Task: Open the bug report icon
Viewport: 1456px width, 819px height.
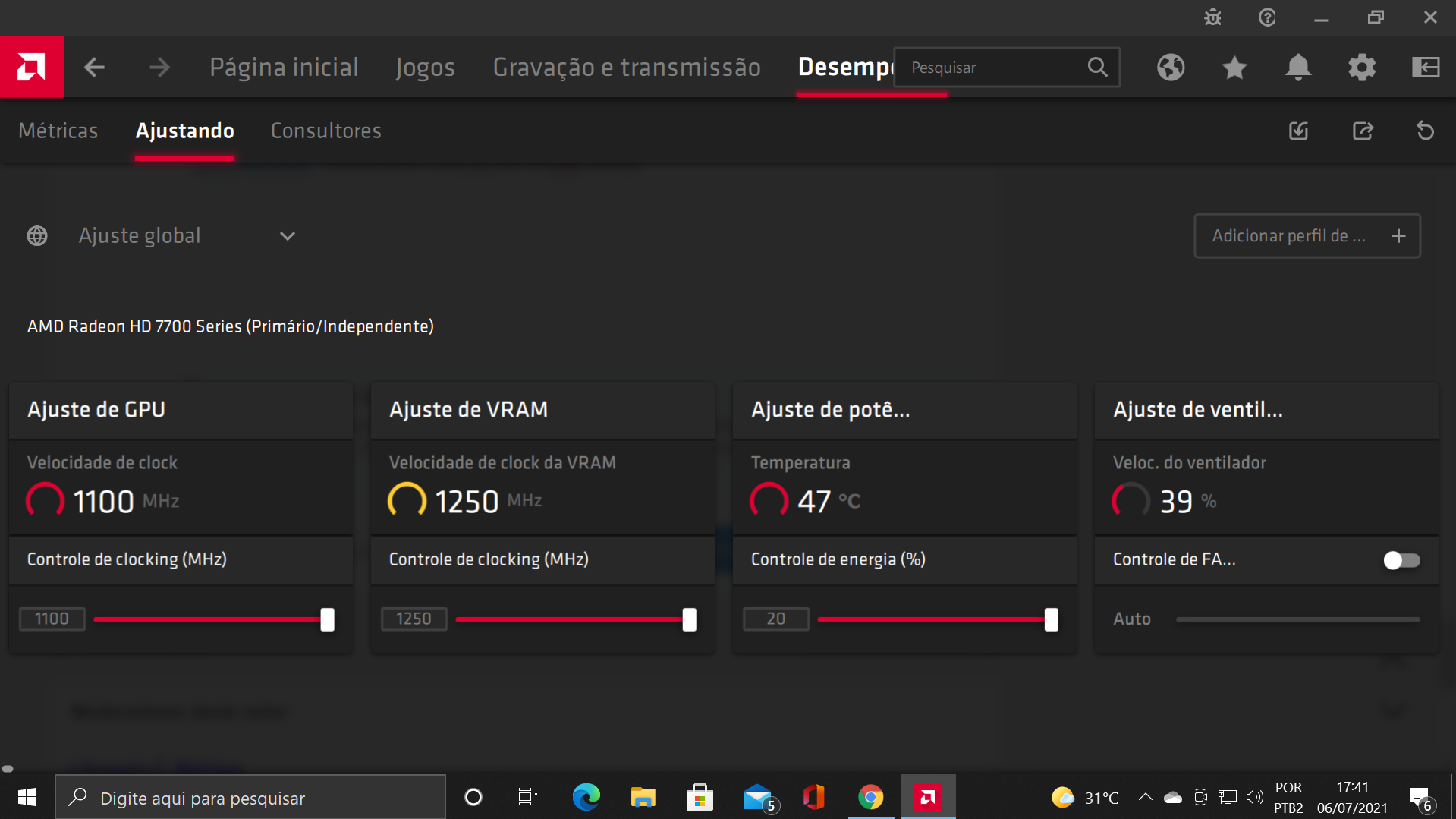Action: pos(1212,17)
